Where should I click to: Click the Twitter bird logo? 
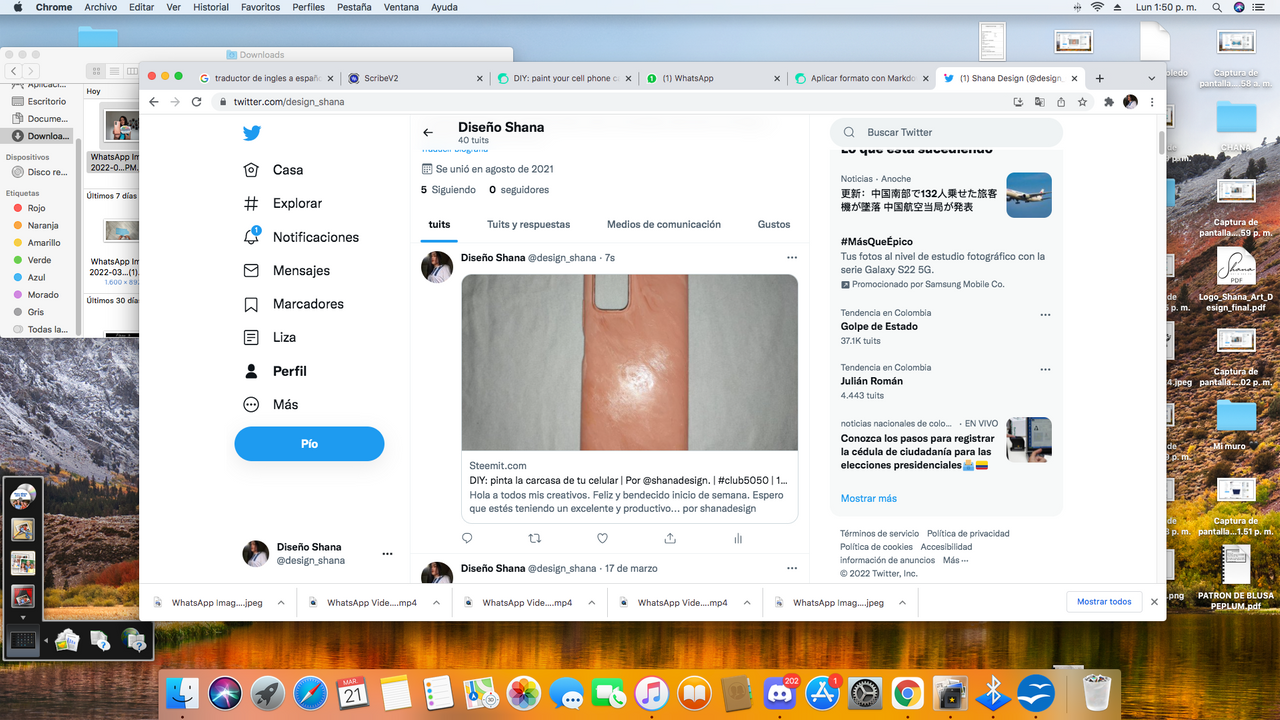point(251,133)
